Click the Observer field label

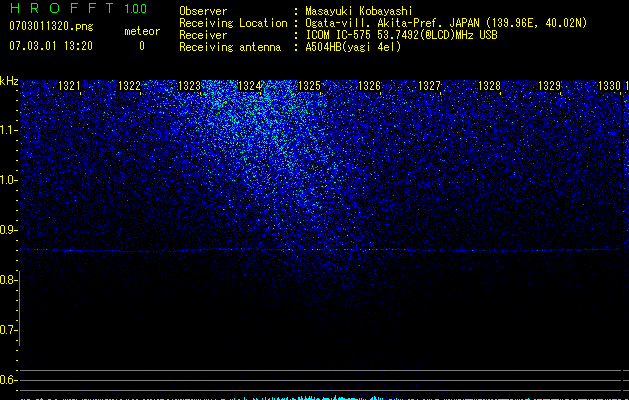pos(203,11)
